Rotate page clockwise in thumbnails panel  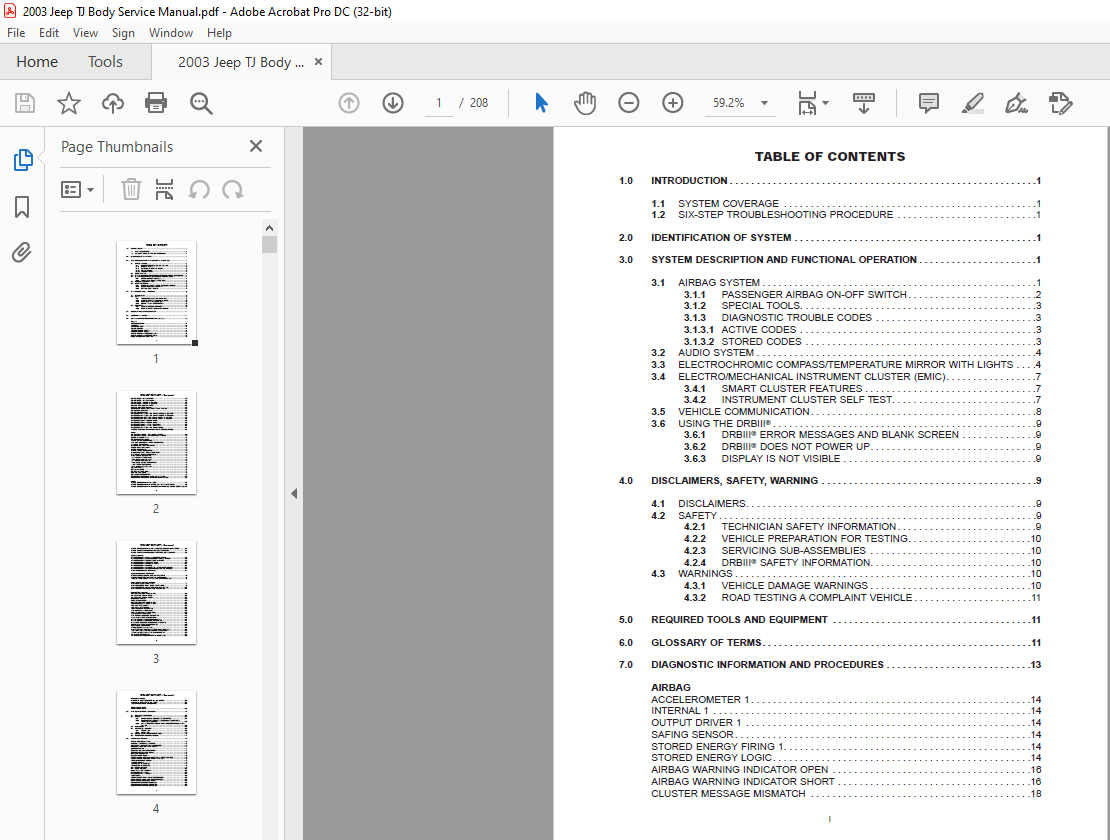pyautogui.click(x=233, y=190)
